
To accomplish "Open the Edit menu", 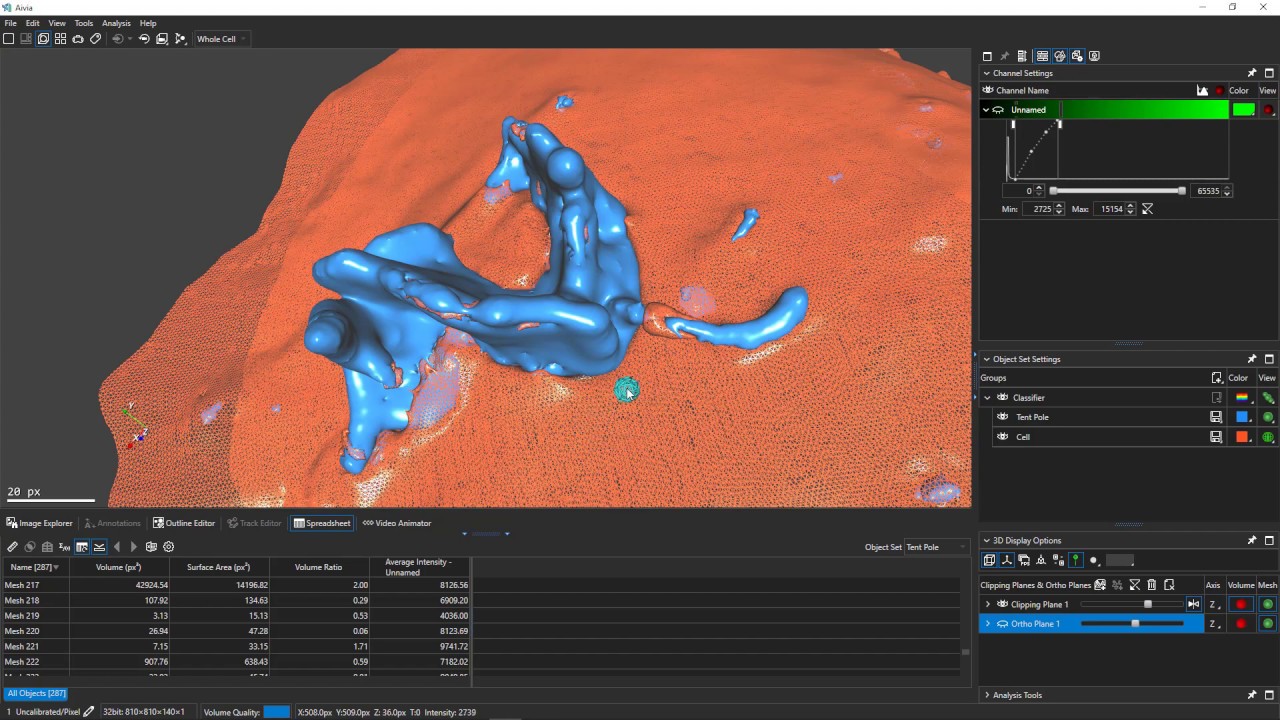I will (x=33, y=23).
